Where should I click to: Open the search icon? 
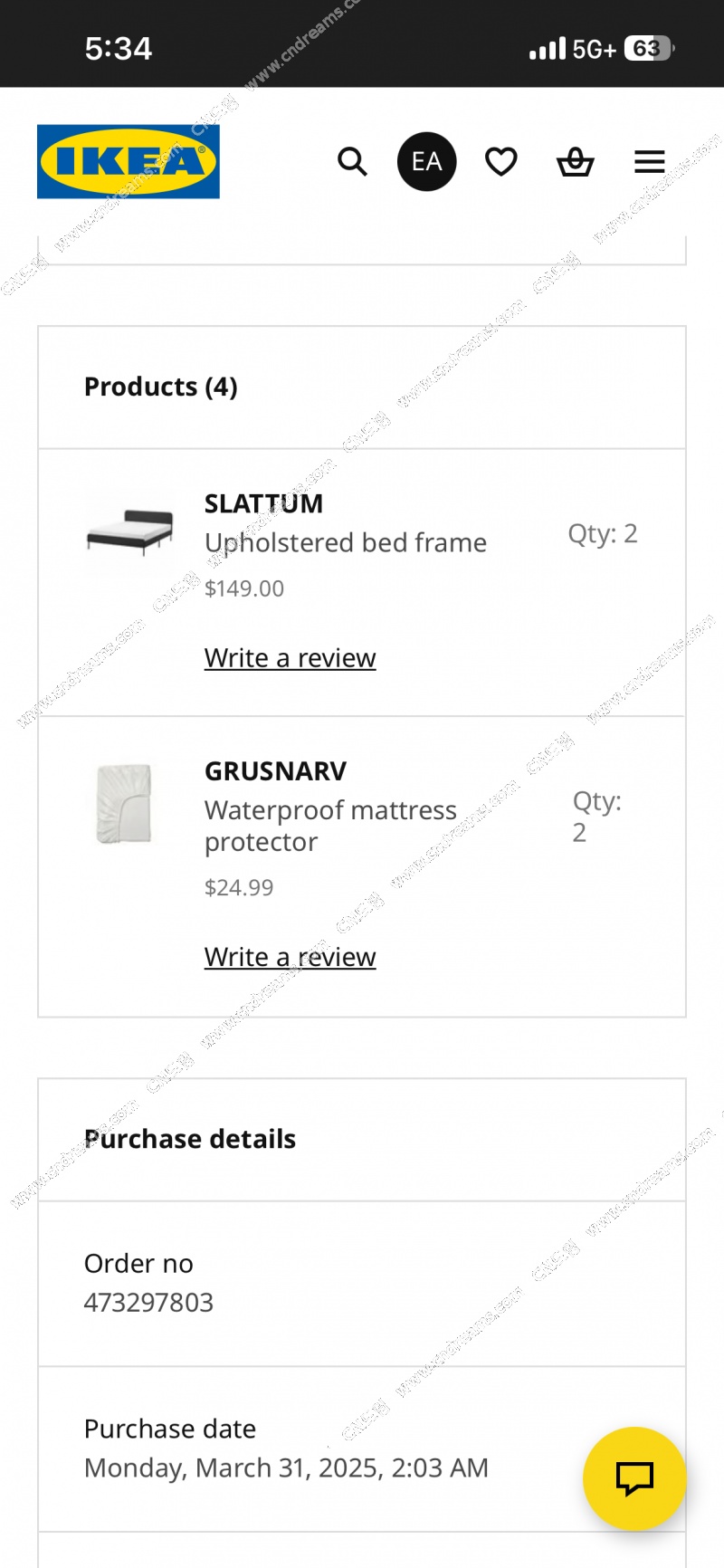point(352,162)
